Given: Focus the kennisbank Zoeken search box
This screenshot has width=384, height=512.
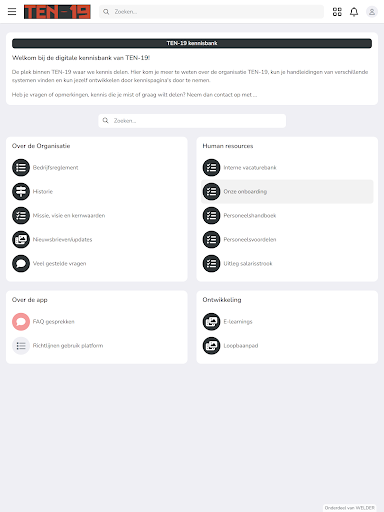Looking at the screenshot, I should pyautogui.click(x=192, y=121).
